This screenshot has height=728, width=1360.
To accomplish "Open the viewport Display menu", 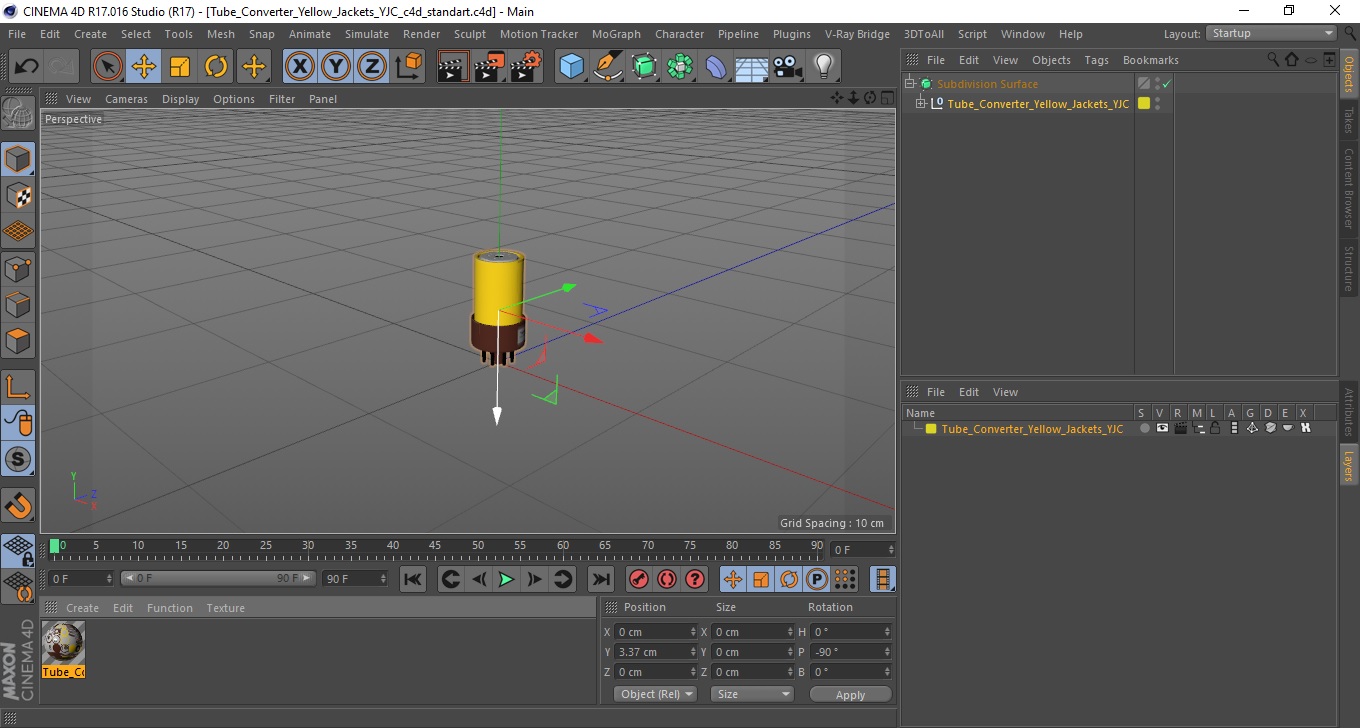I will pos(180,99).
